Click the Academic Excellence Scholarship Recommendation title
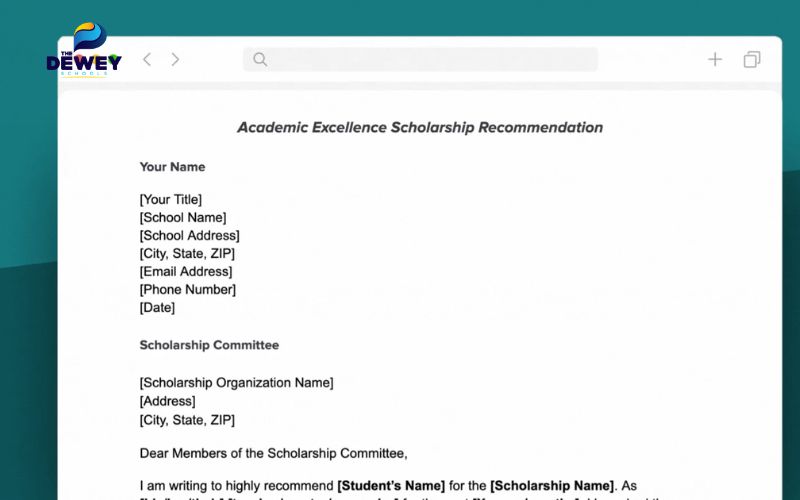 pyautogui.click(x=420, y=128)
